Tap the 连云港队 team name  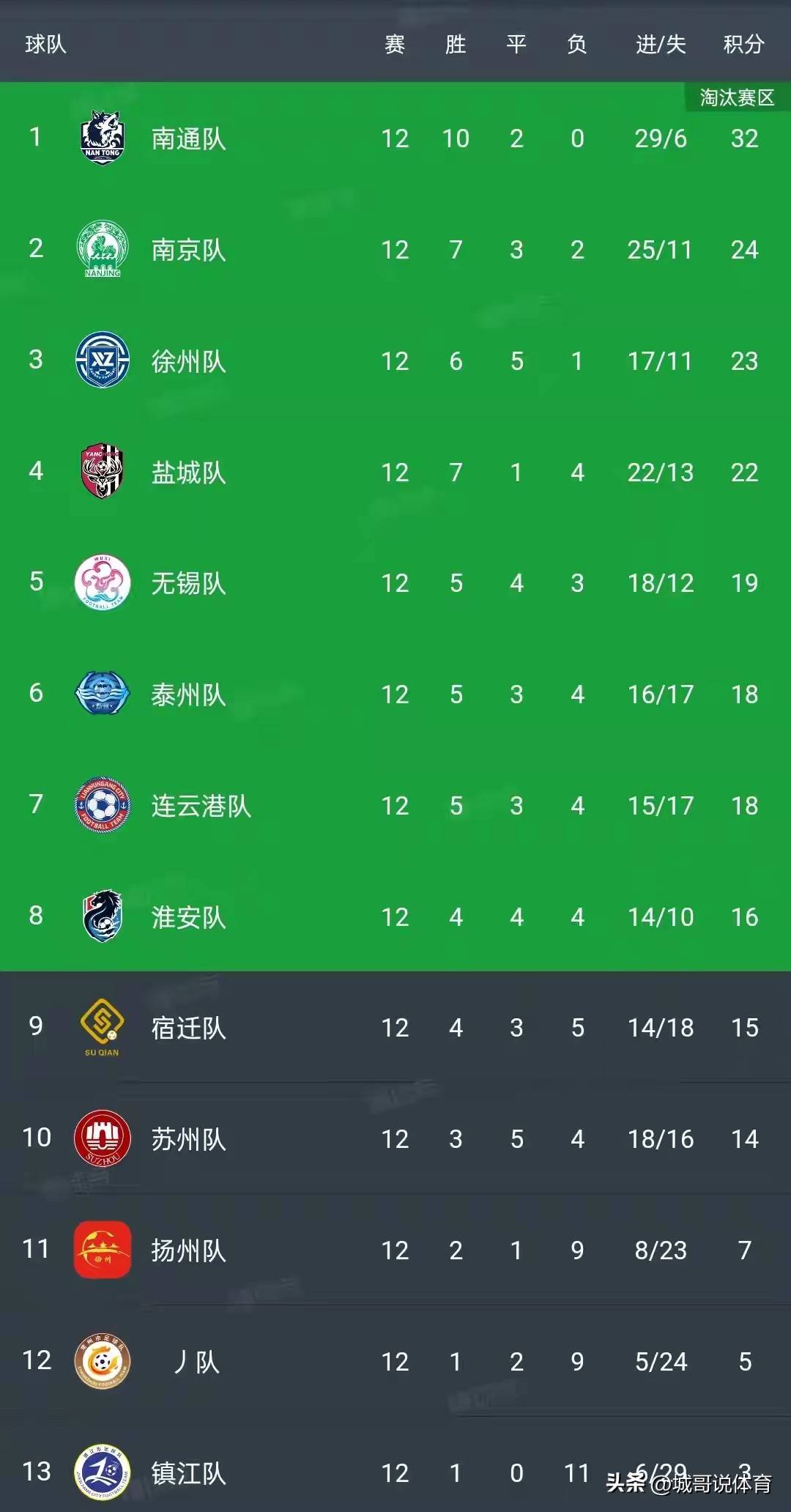(201, 806)
